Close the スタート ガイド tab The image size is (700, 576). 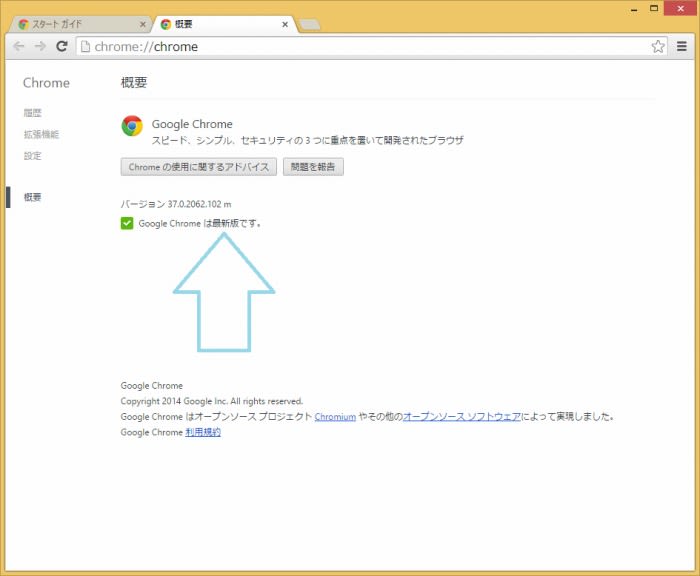(x=142, y=24)
